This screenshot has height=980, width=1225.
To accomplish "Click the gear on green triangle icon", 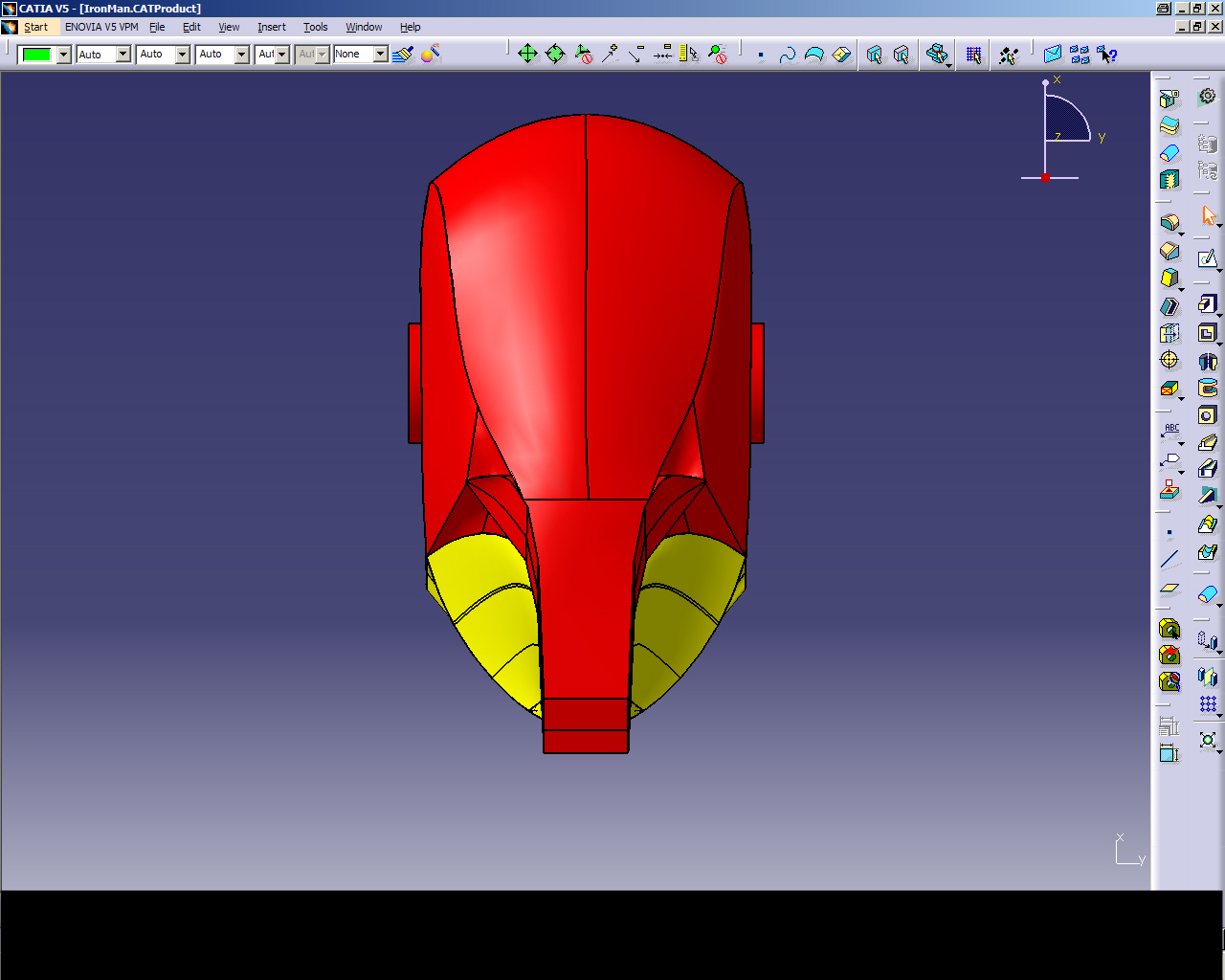I will tap(1208, 96).
